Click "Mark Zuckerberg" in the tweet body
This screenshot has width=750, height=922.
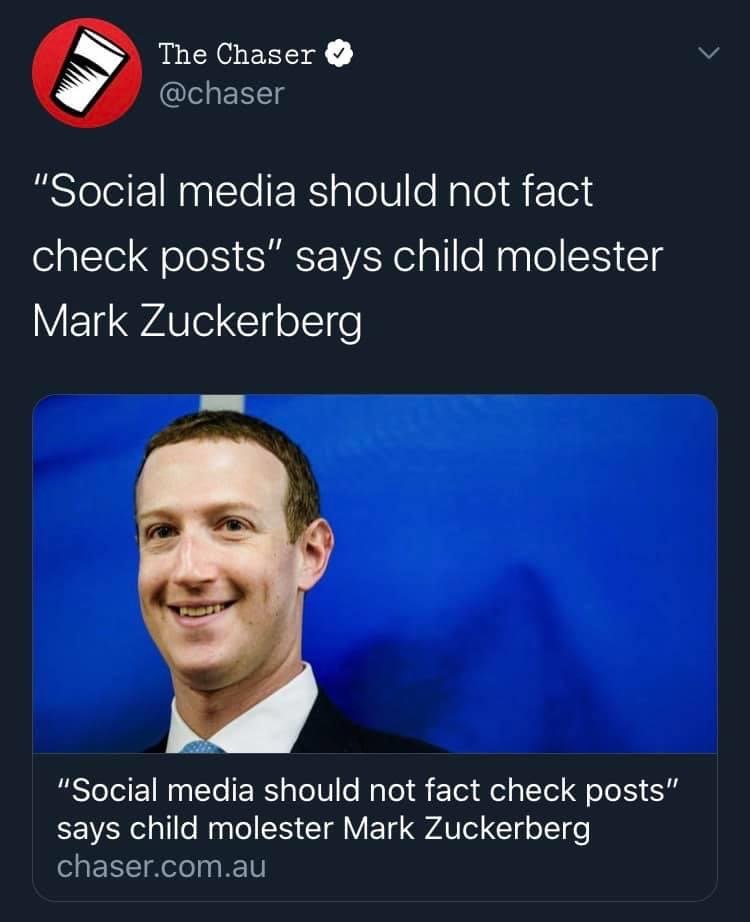pyautogui.click(x=196, y=321)
